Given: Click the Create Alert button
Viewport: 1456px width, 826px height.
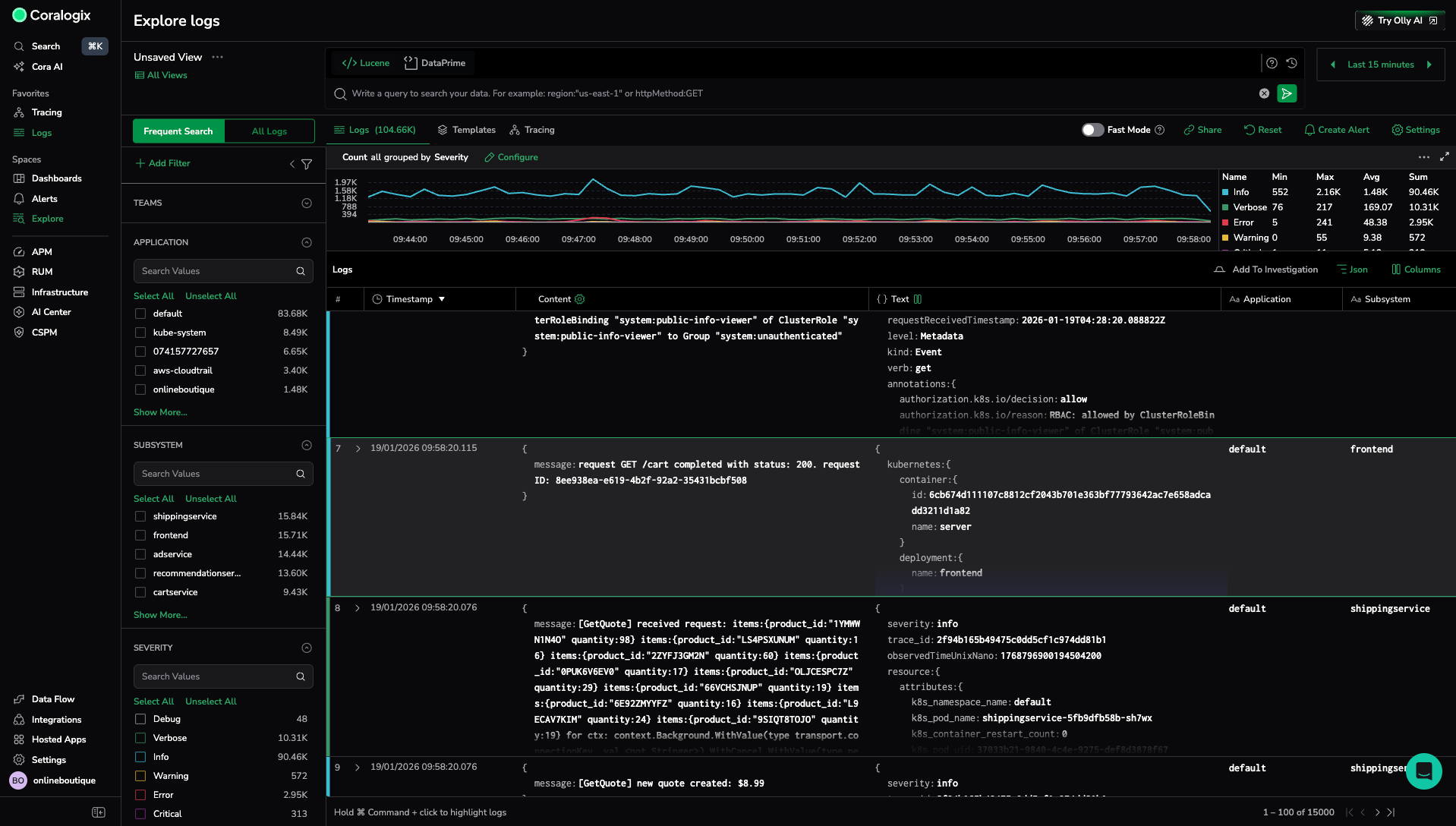Looking at the screenshot, I should coord(1336,130).
